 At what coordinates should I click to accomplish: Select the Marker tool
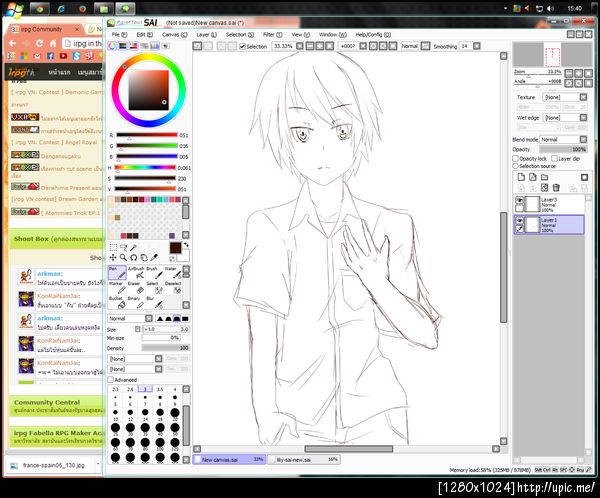[x=117, y=288]
